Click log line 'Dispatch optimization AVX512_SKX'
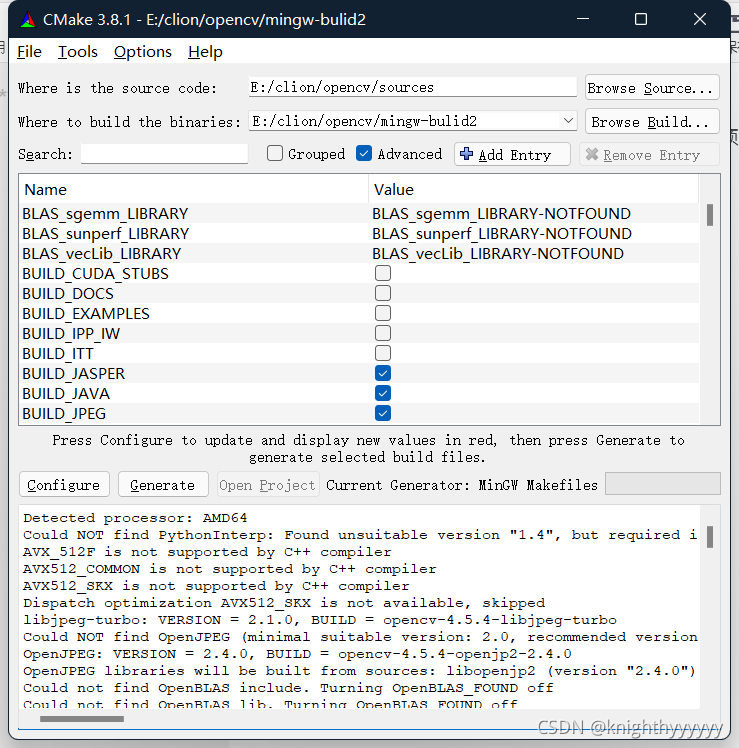Image resolution: width=739 pixels, height=748 pixels. click(284, 603)
